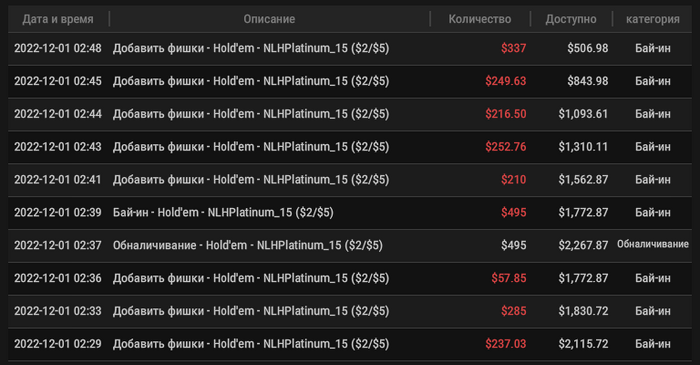
Task: Sort by the Дата и время column header
Action: click(58, 19)
